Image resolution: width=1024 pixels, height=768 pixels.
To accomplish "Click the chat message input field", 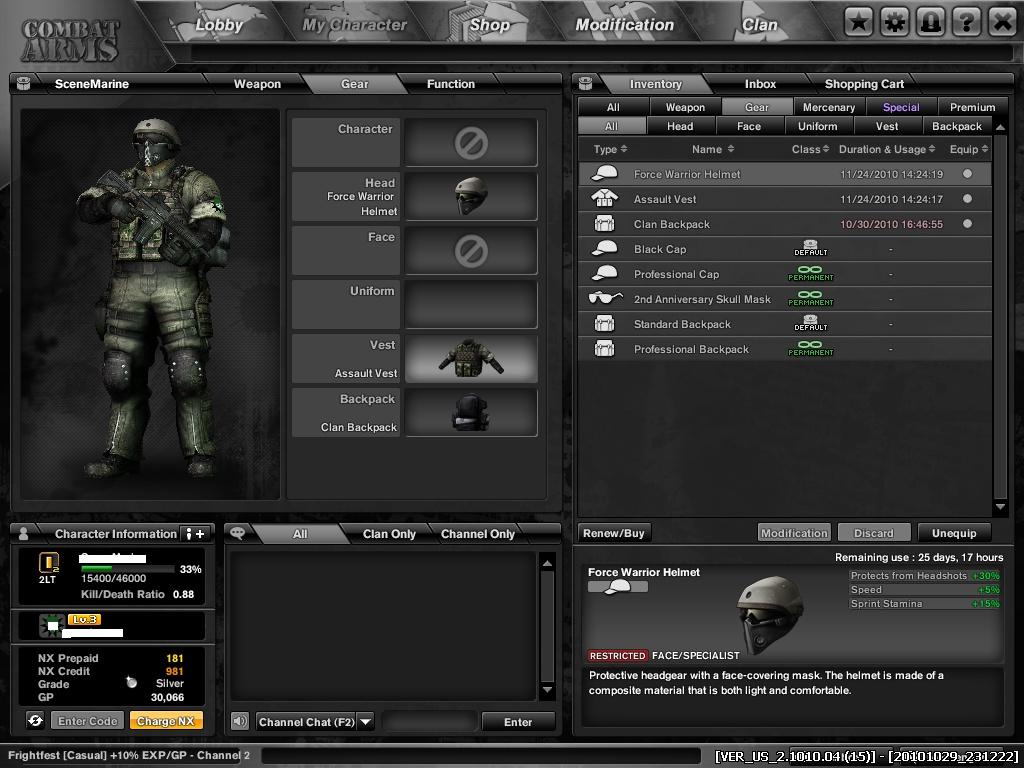I will [x=429, y=722].
